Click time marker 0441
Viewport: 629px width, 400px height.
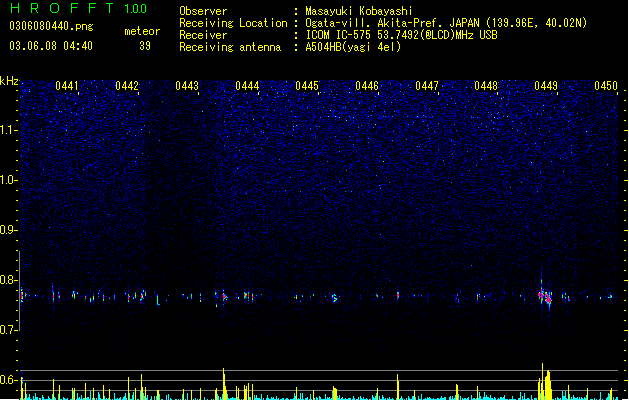pos(67,86)
